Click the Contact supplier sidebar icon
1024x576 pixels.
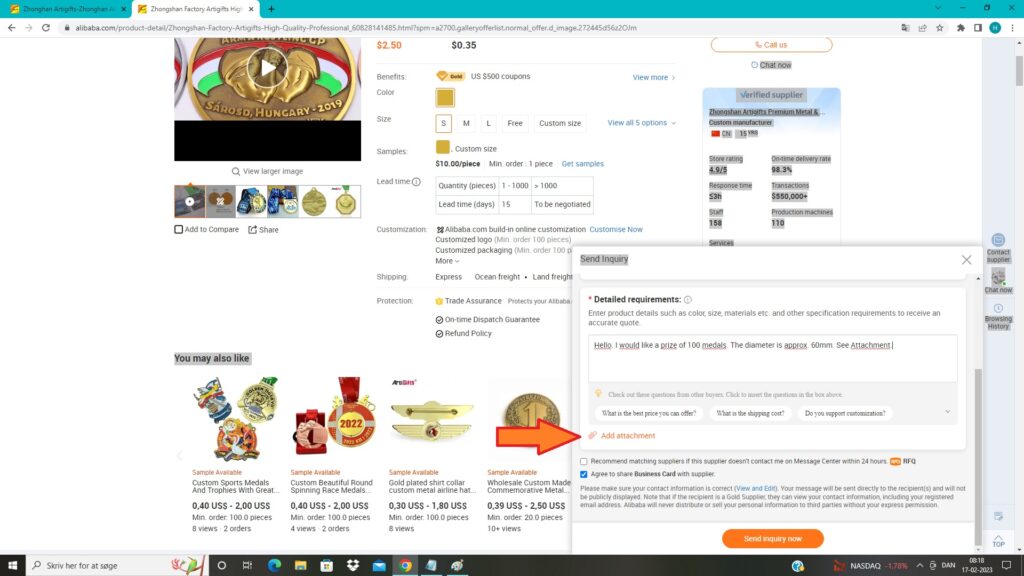[x=998, y=246]
